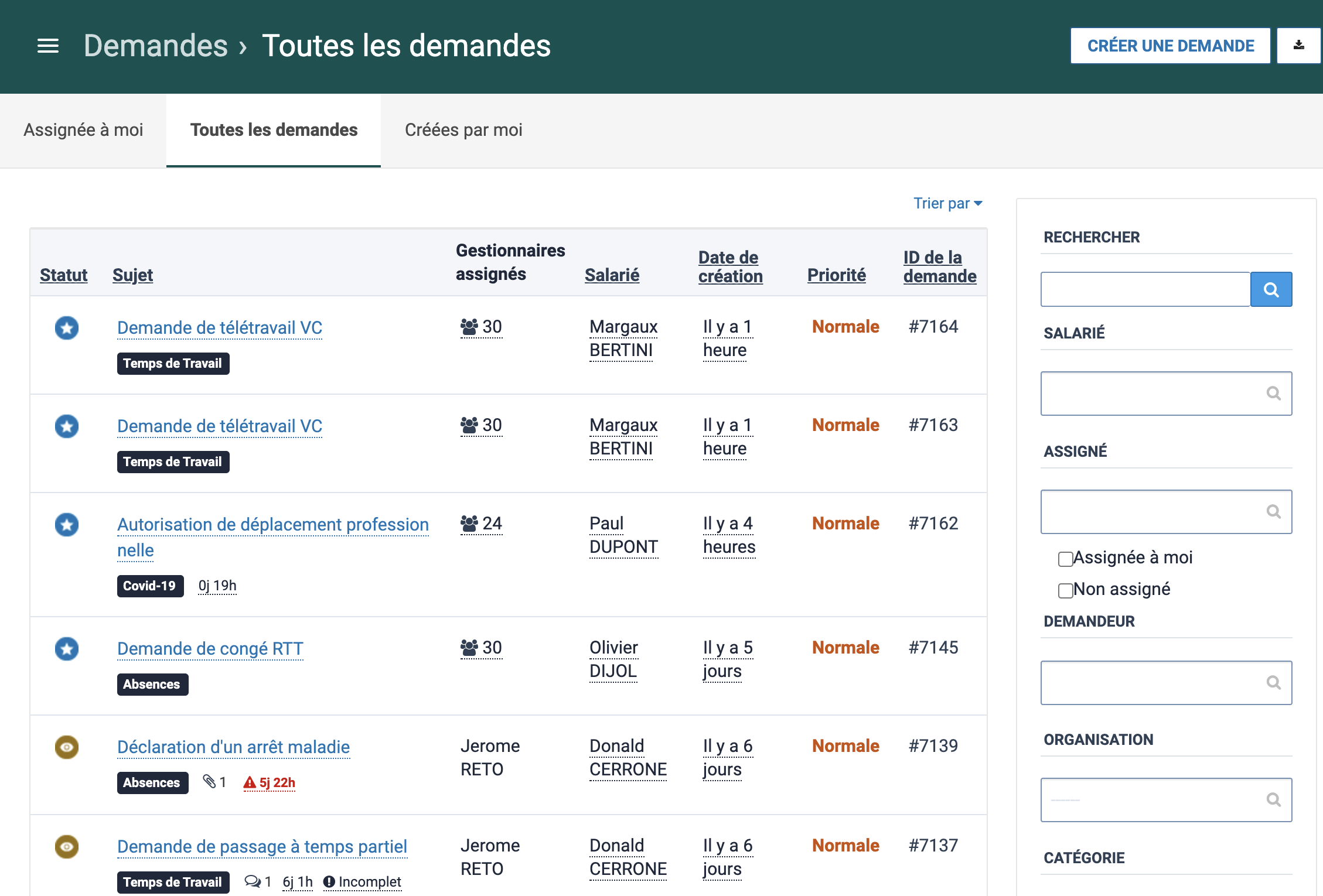Open Demande de télétravail VC request #7164
This screenshot has width=1323, height=896.
(220, 328)
